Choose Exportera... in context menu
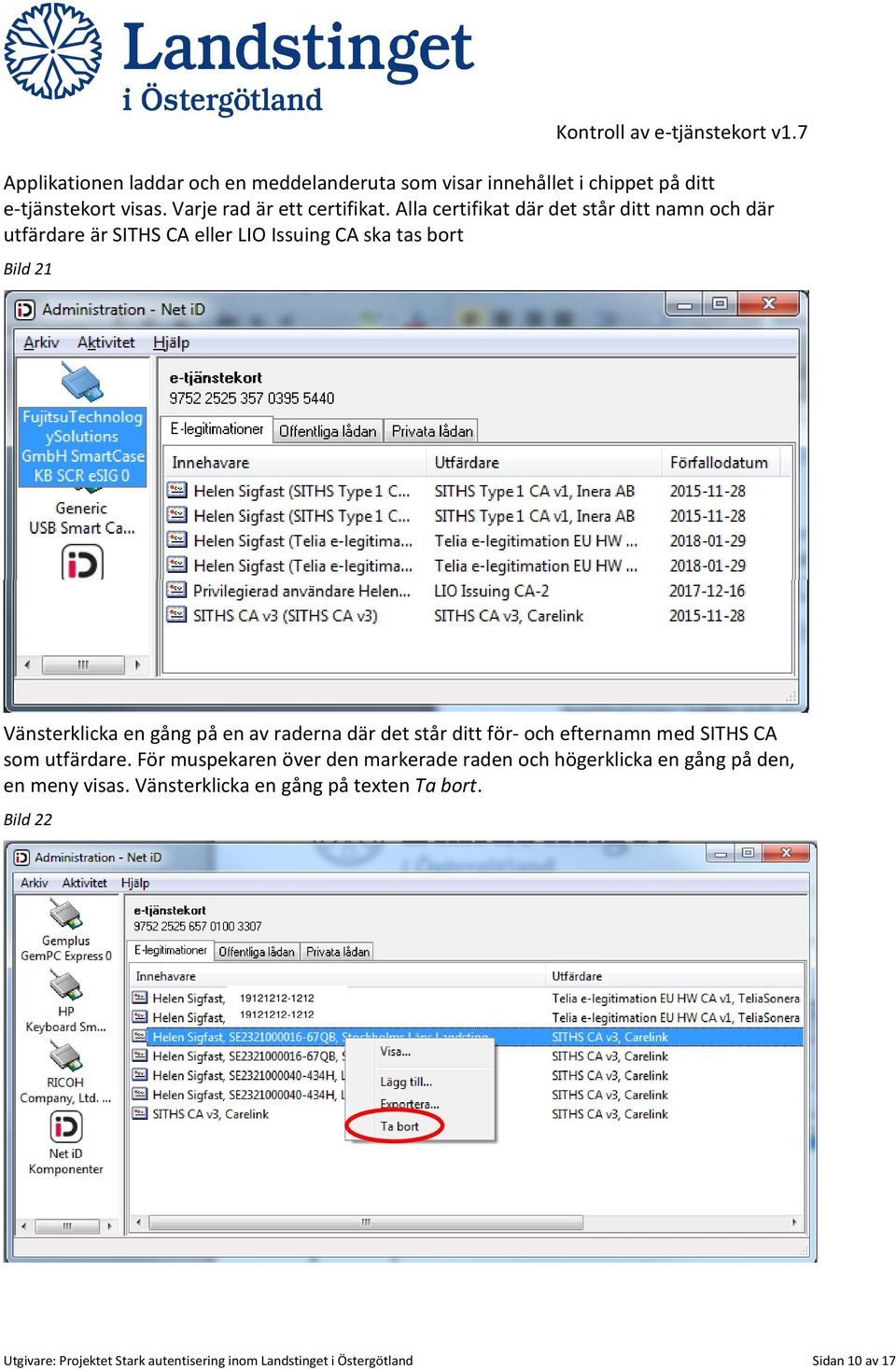This screenshot has height=1369, width=896. point(410,1105)
